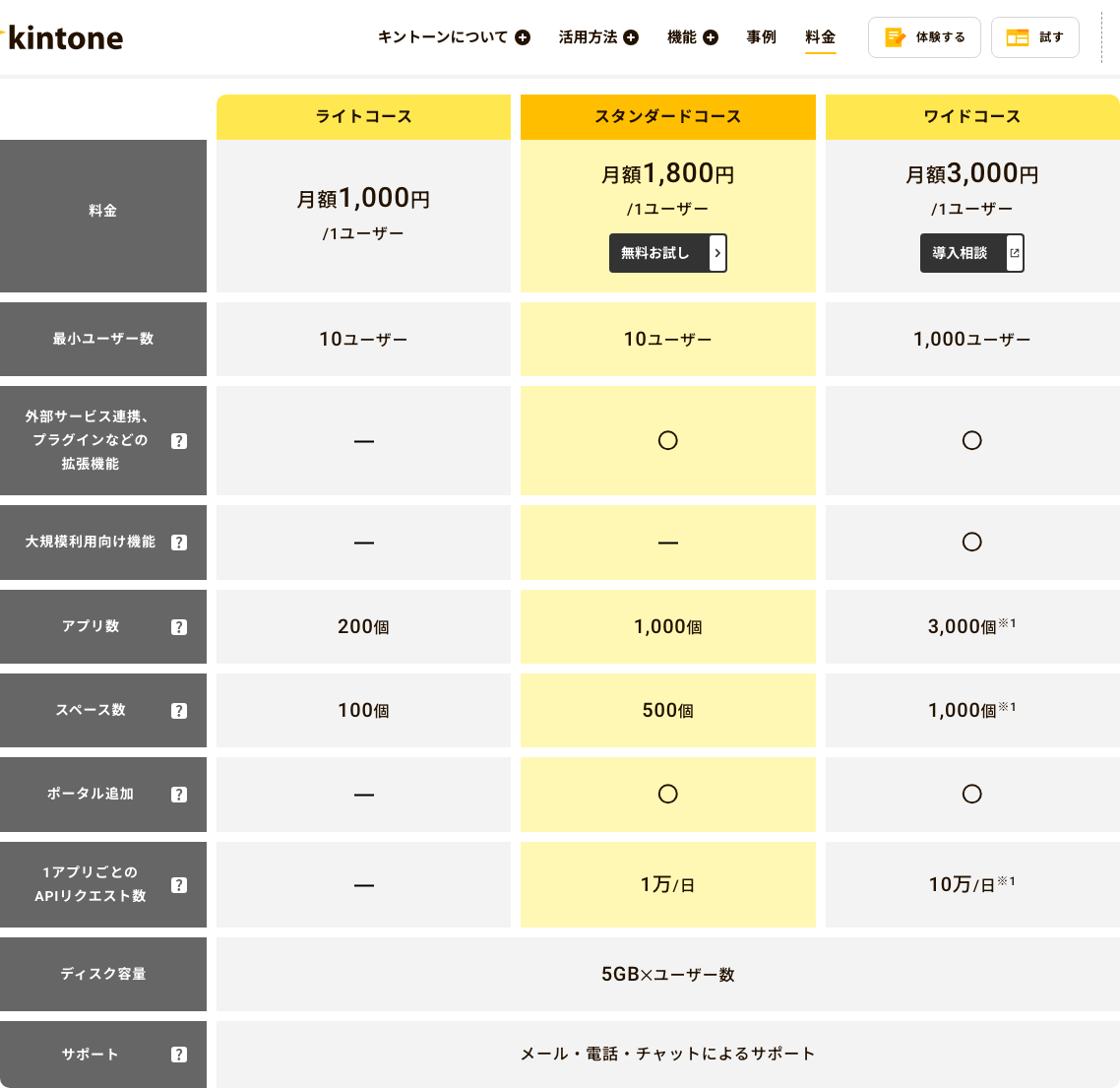Click the ディスク容量 row label
Viewport: 1120px width, 1089px height.
pyautogui.click(x=103, y=974)
